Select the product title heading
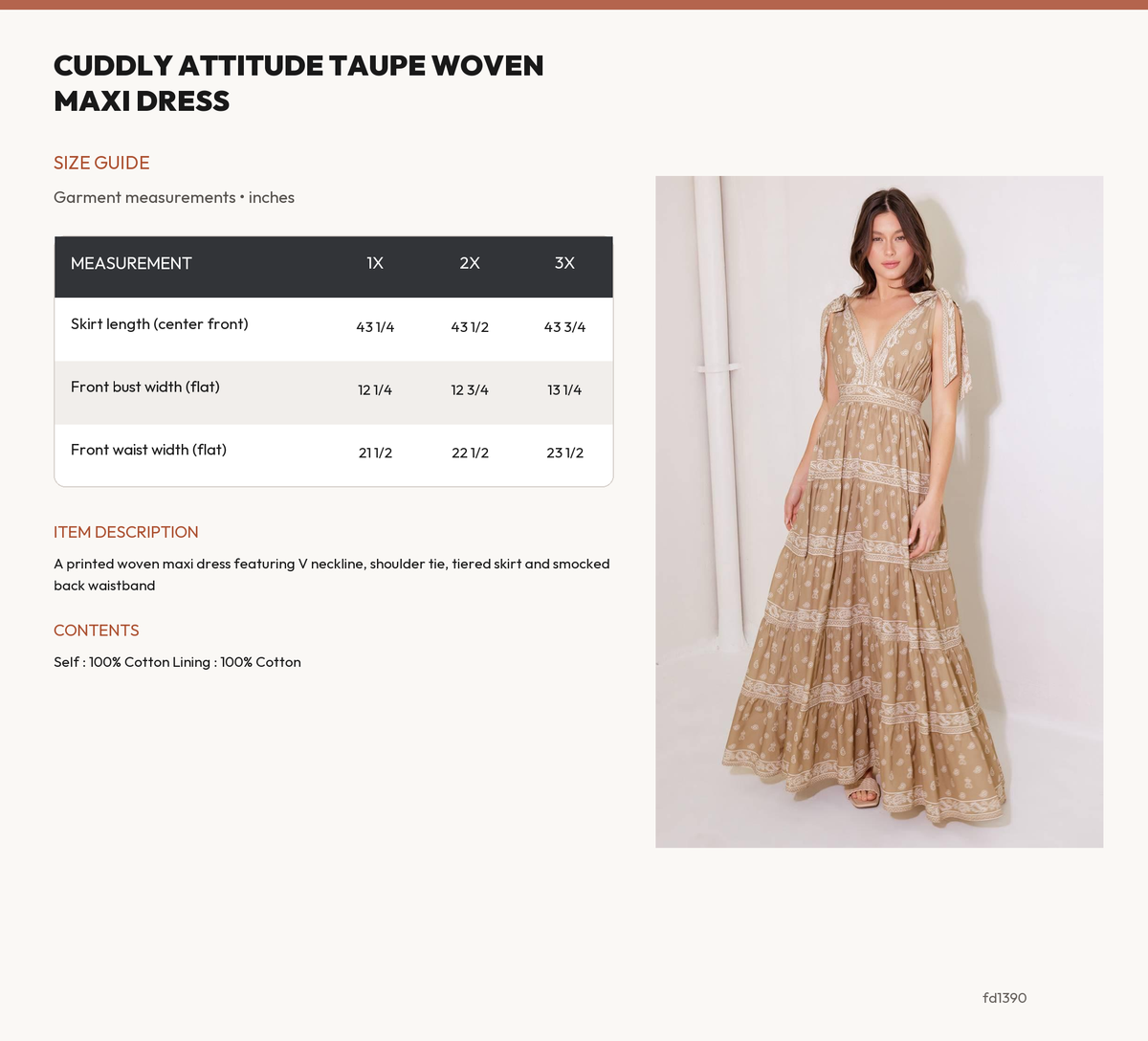This screenshot has height=1041, width=1148. (x=298, y=83)
